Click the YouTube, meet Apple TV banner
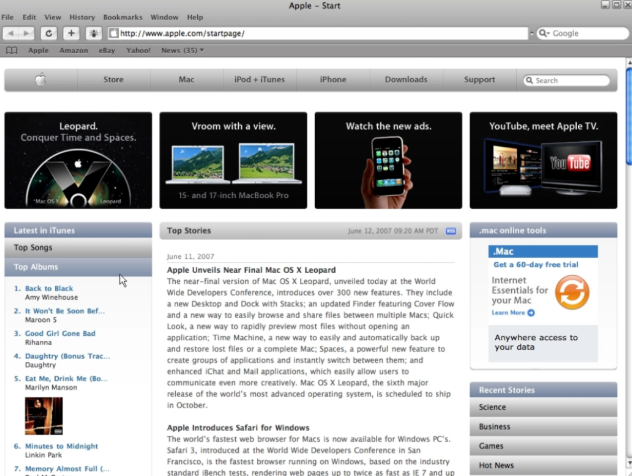 point(549,160)
